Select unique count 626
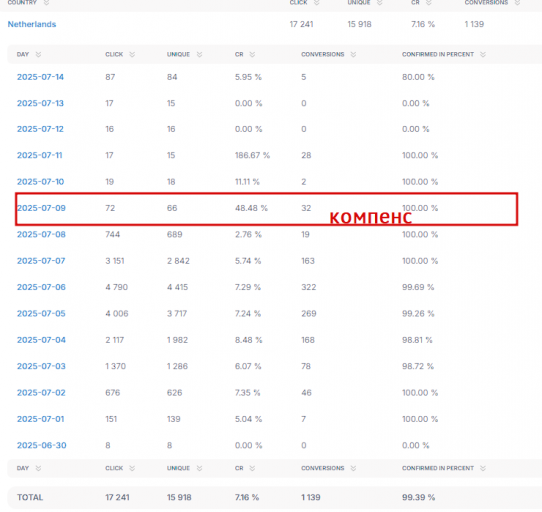The width and height of the screenshot is (542, 512). 175,393
